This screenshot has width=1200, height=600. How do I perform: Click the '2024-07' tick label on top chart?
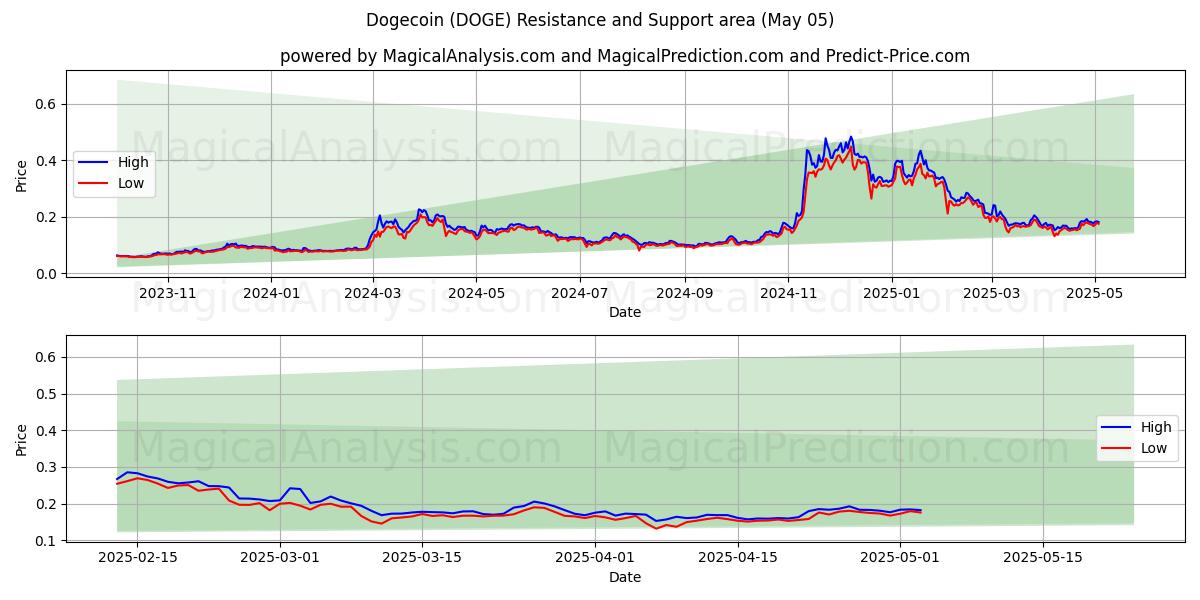pyautogui.click(x=580, y=293)
